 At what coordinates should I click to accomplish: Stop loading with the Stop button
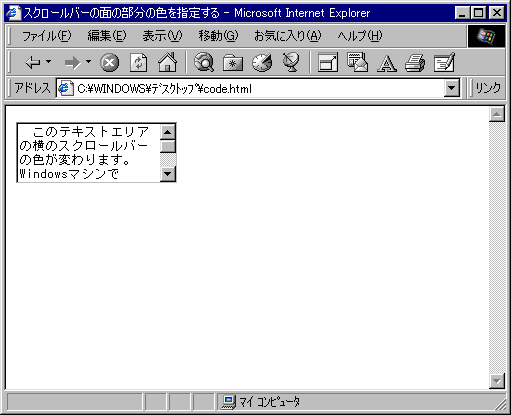(x=110, y=63)
